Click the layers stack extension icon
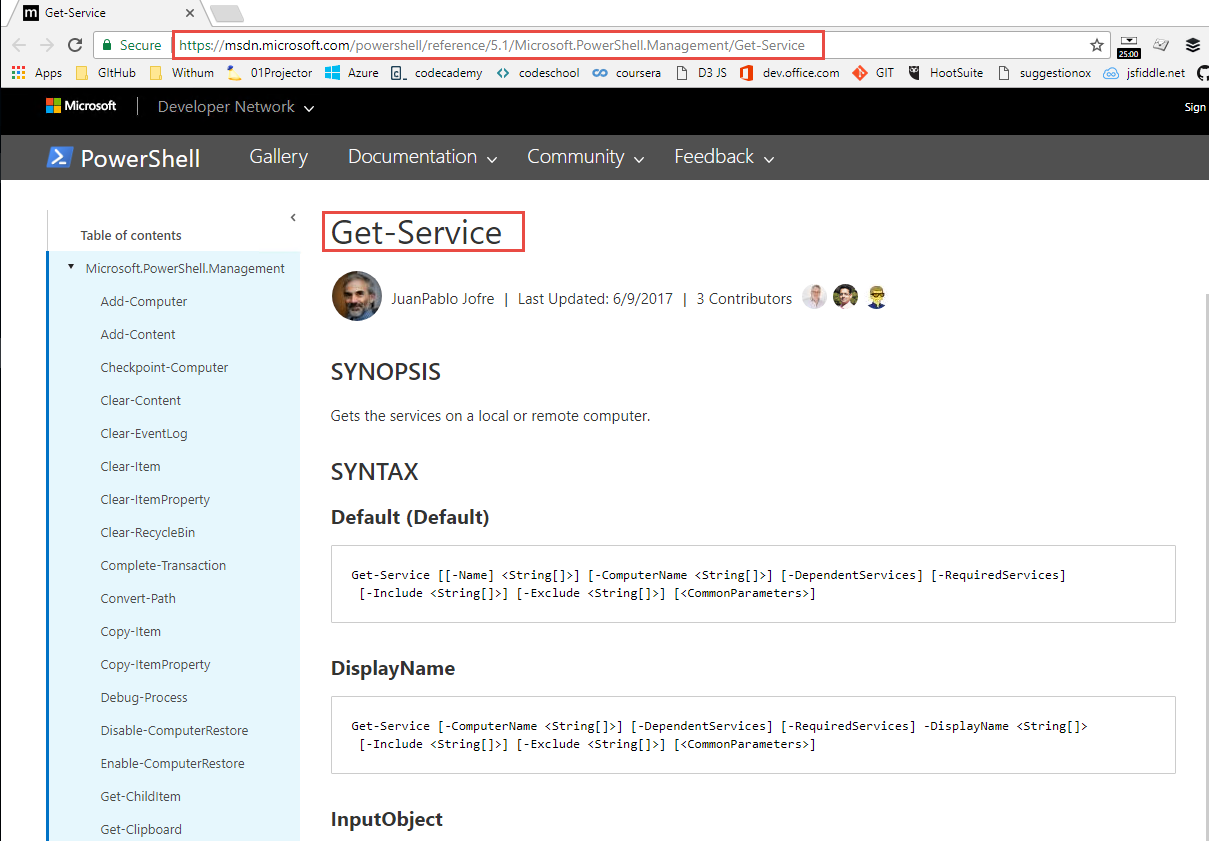 click(1193, 45)
